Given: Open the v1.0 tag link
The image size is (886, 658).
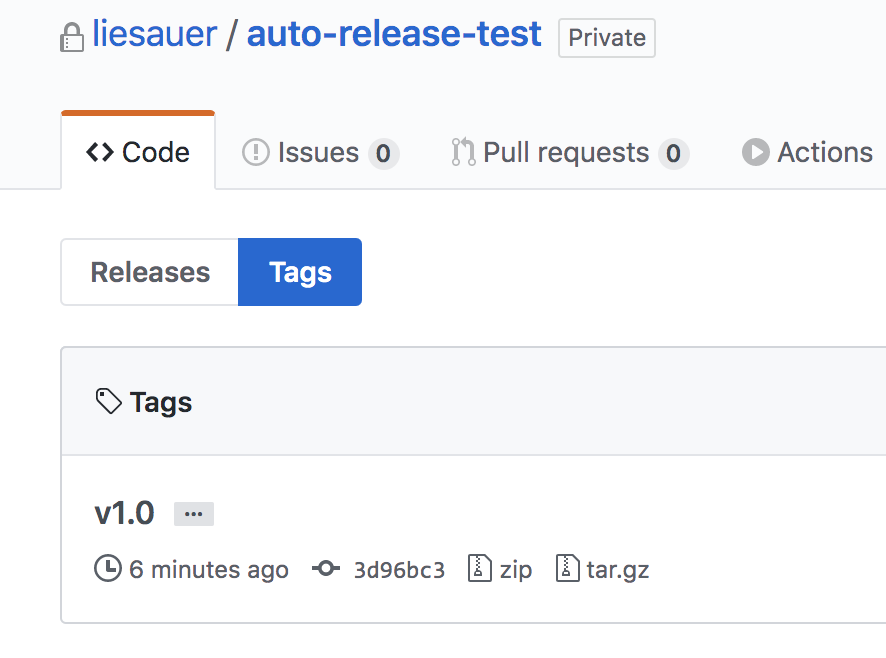Looking at the screenshot, I should pos(124,513).
